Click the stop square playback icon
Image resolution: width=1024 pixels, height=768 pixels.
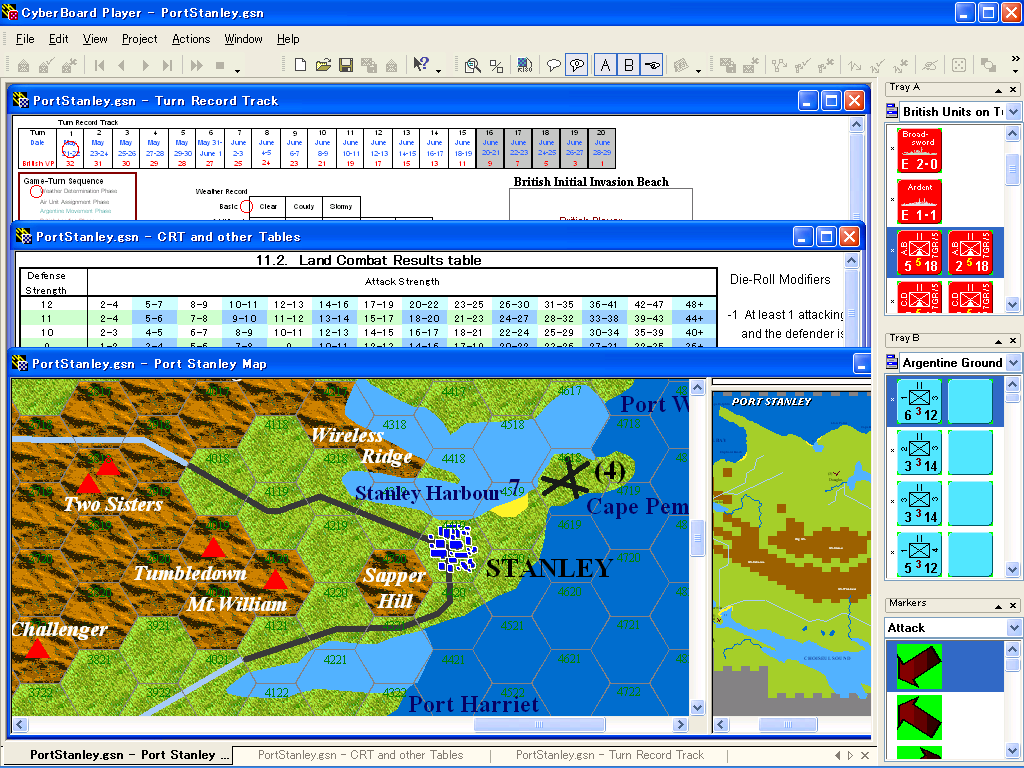point(220,65)
